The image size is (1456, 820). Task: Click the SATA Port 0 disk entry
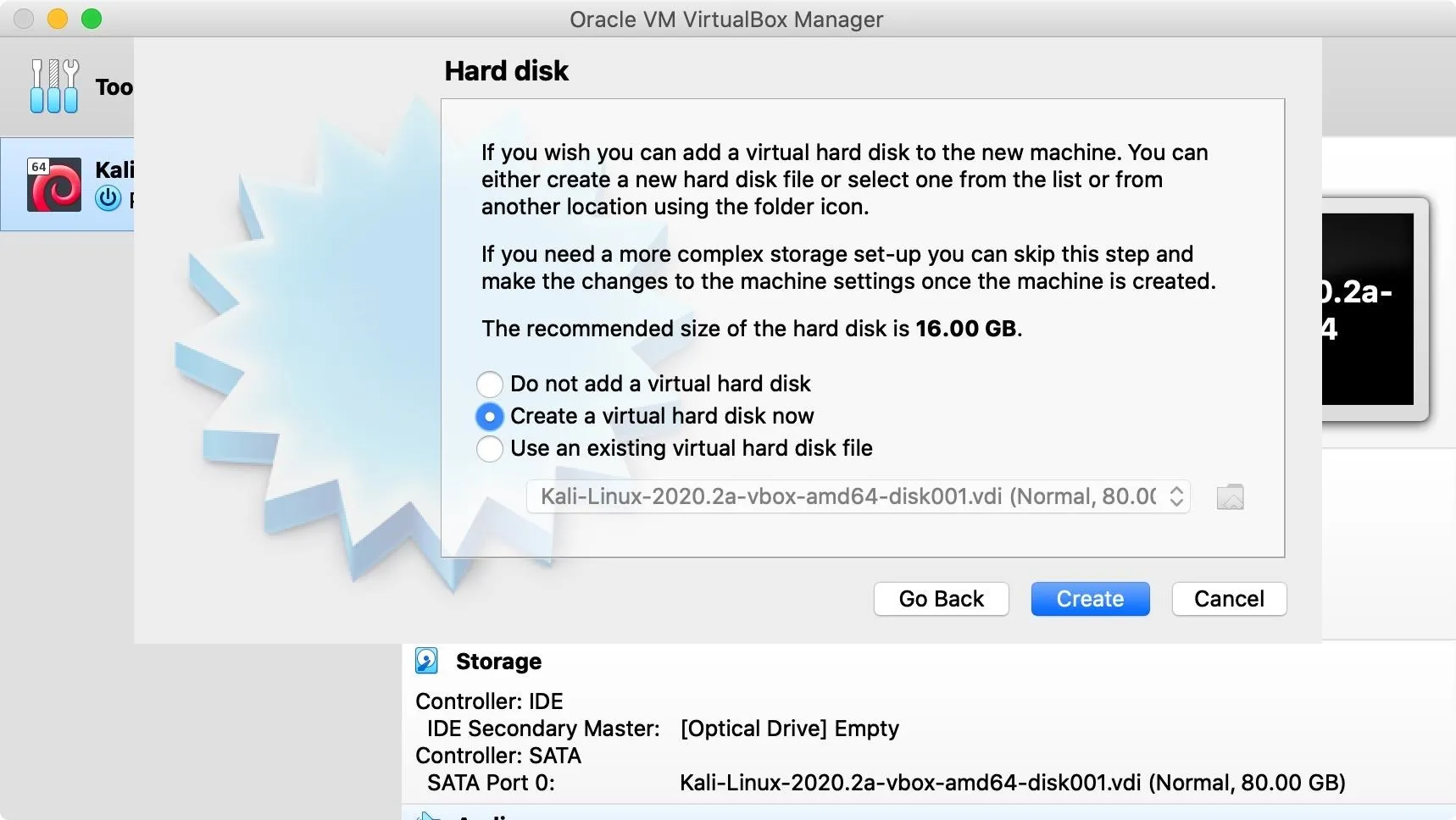pos(1013,783)
